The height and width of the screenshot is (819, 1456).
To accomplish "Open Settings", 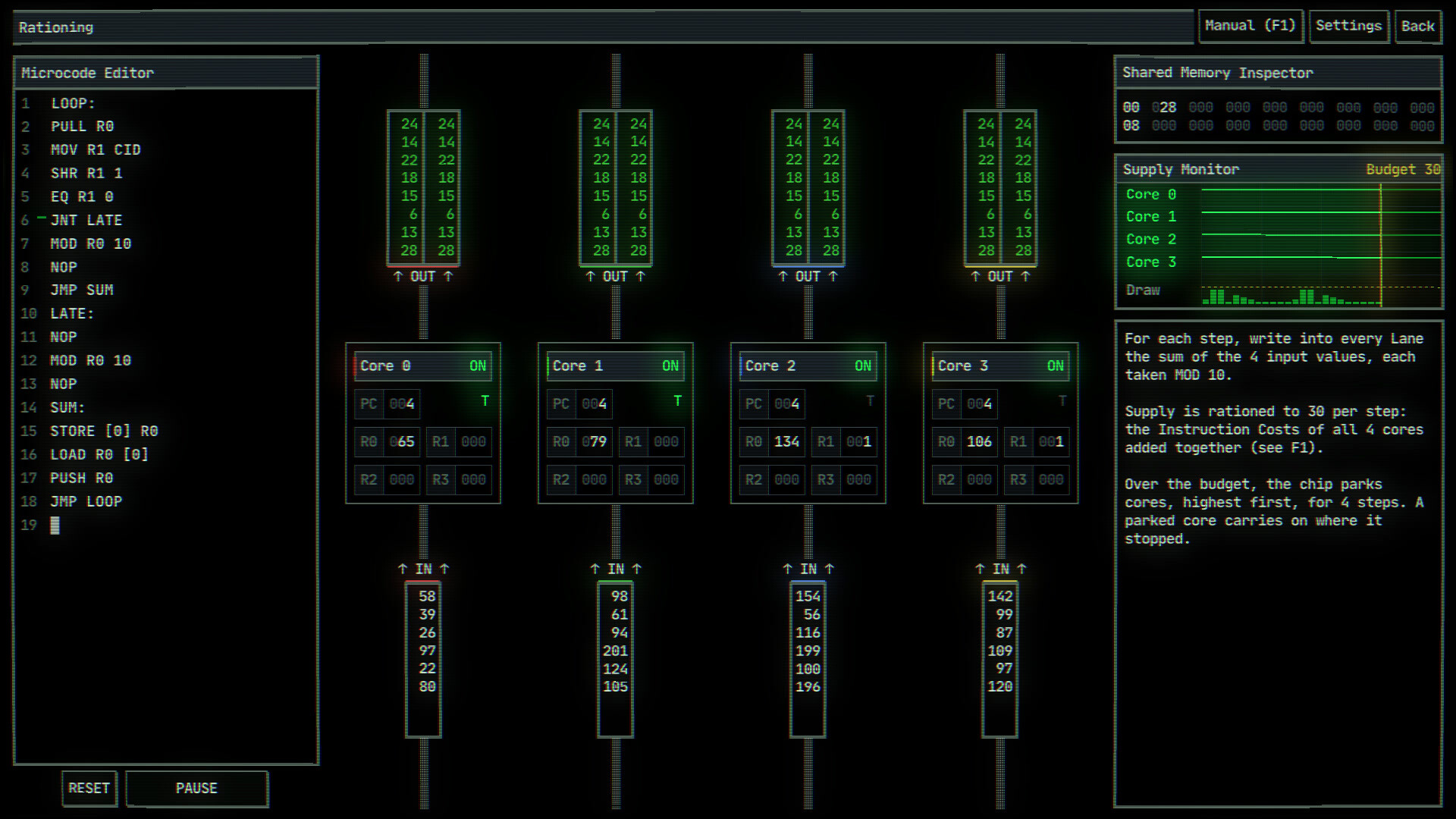I will click(x=1348, y=27).
